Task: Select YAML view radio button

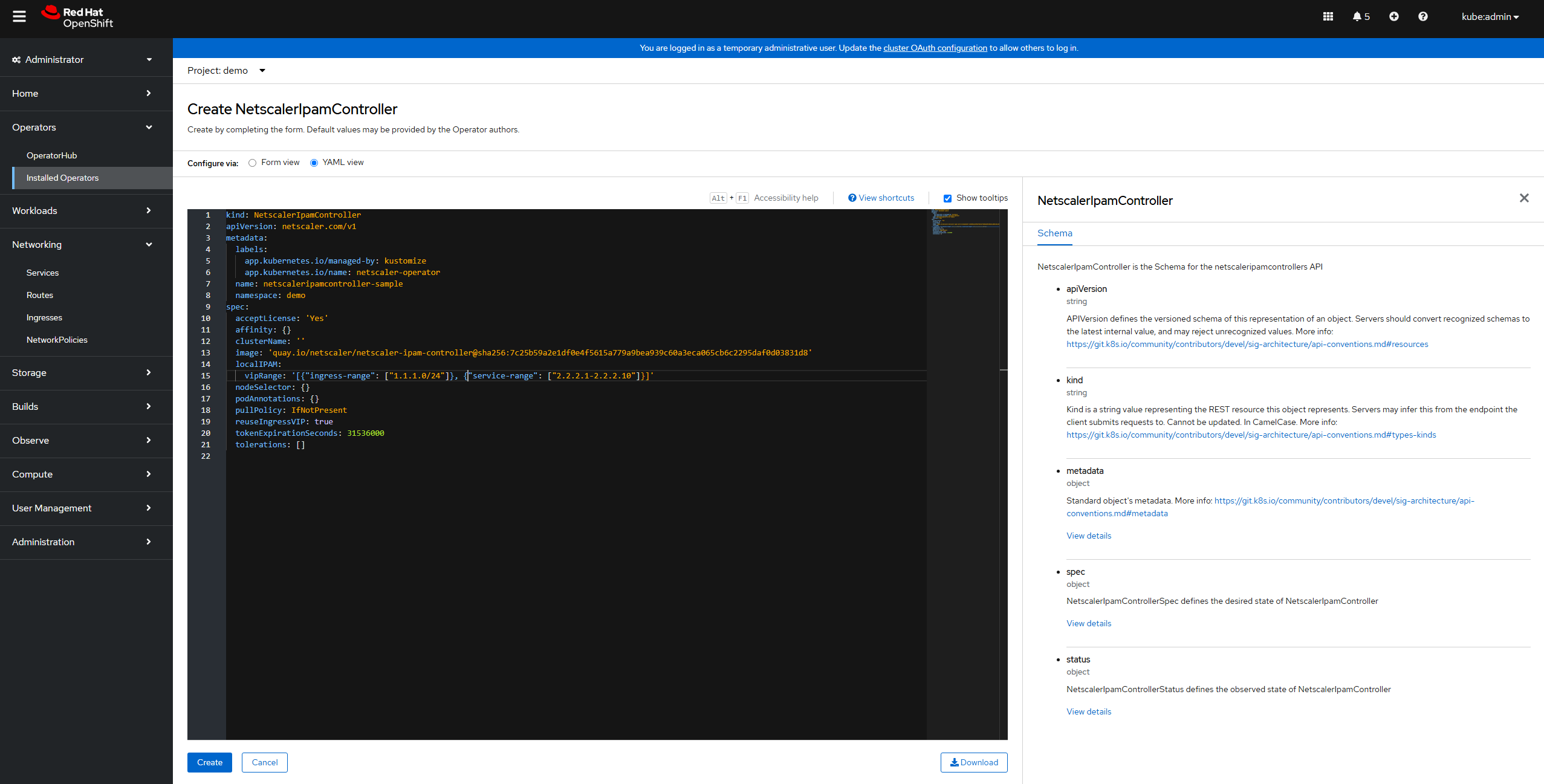Action: tap(314, 163)
